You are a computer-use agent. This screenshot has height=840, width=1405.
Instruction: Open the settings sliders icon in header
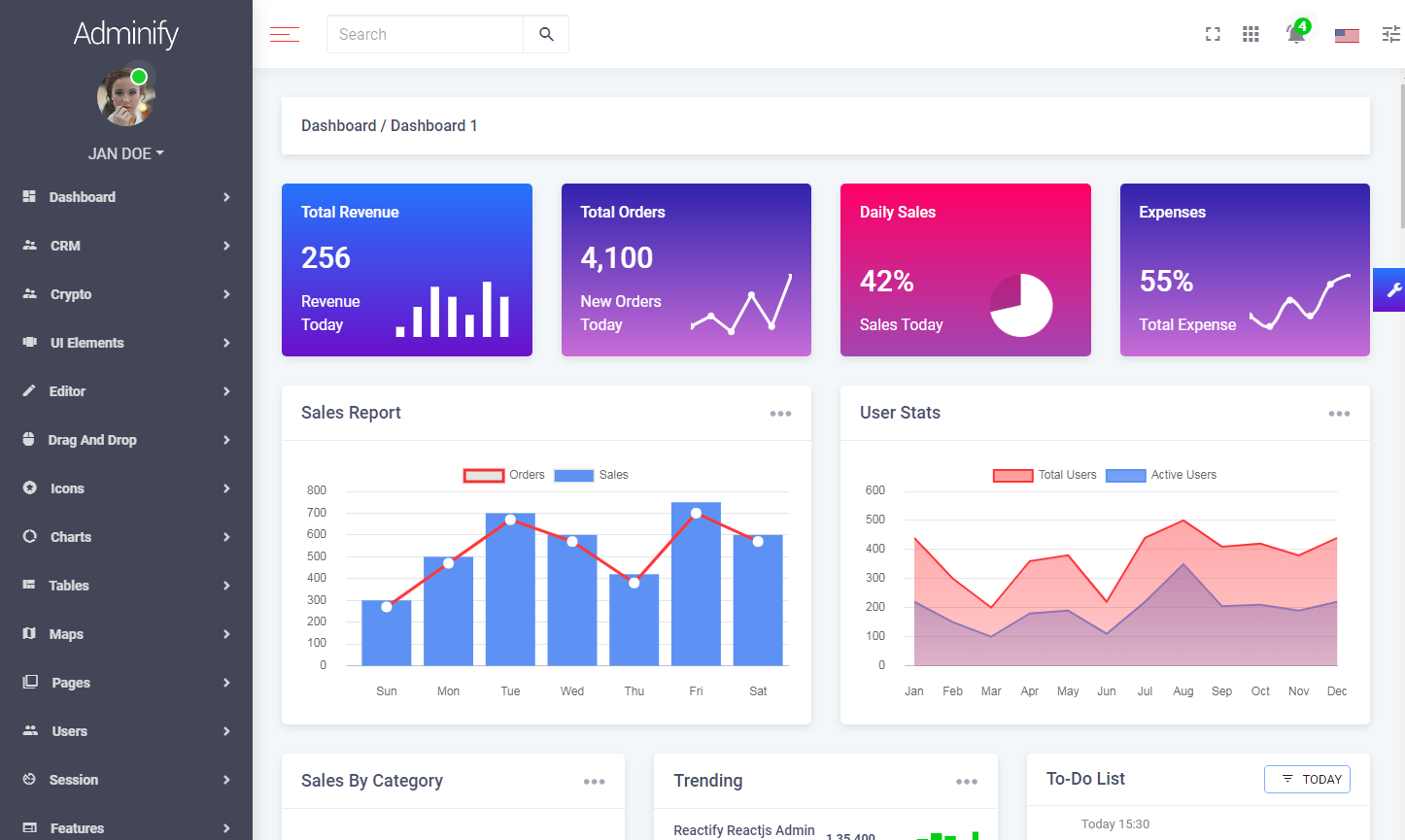click(x=1390, y=35)
